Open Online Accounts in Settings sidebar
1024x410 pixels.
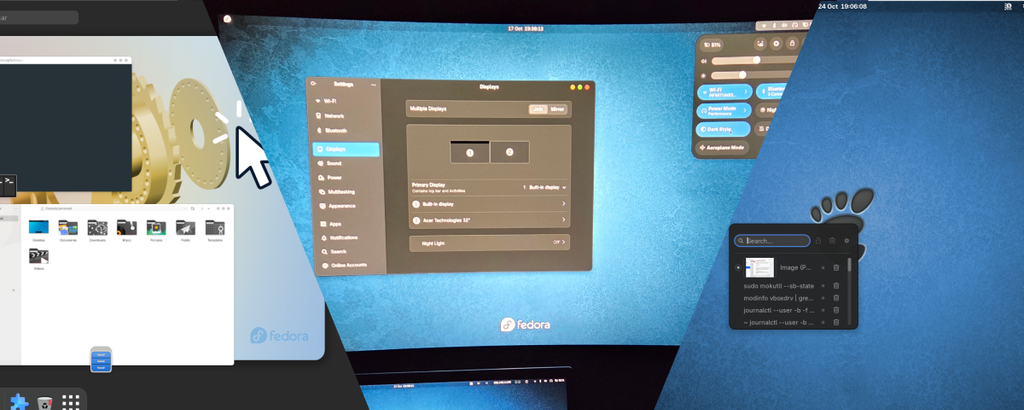pos(346,265)
